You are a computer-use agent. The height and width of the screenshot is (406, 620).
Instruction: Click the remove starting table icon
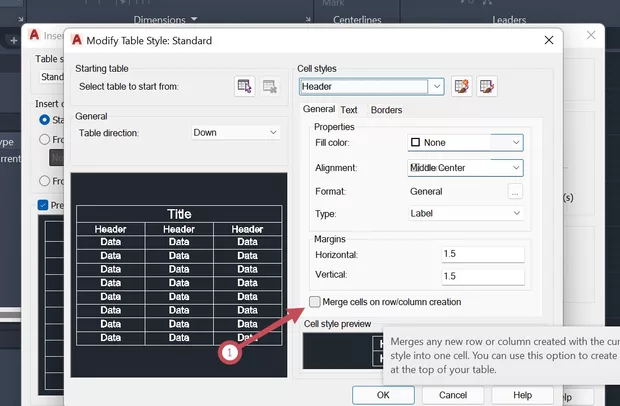point(270,87)
